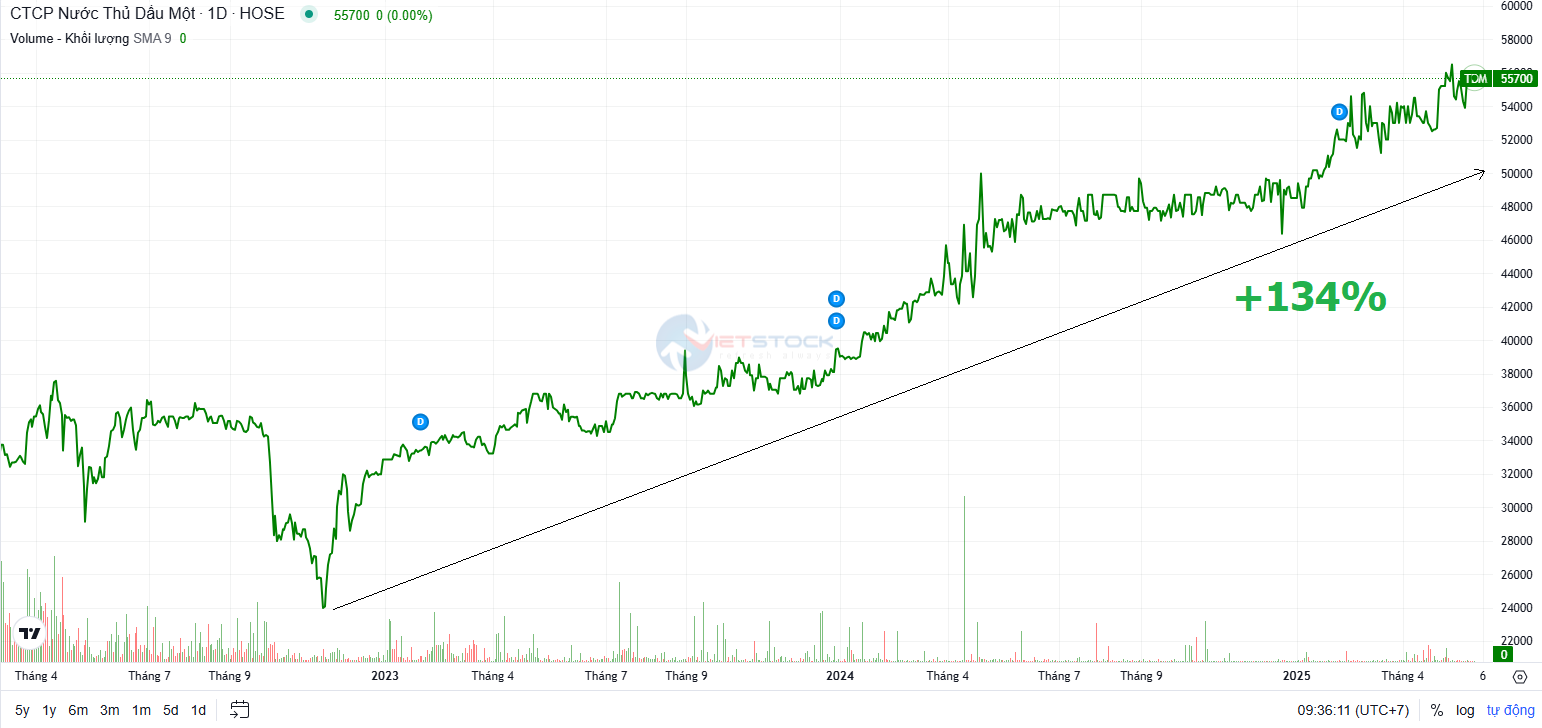Switch to the 1d time range
1542x728 pixels.
(198, 710)
